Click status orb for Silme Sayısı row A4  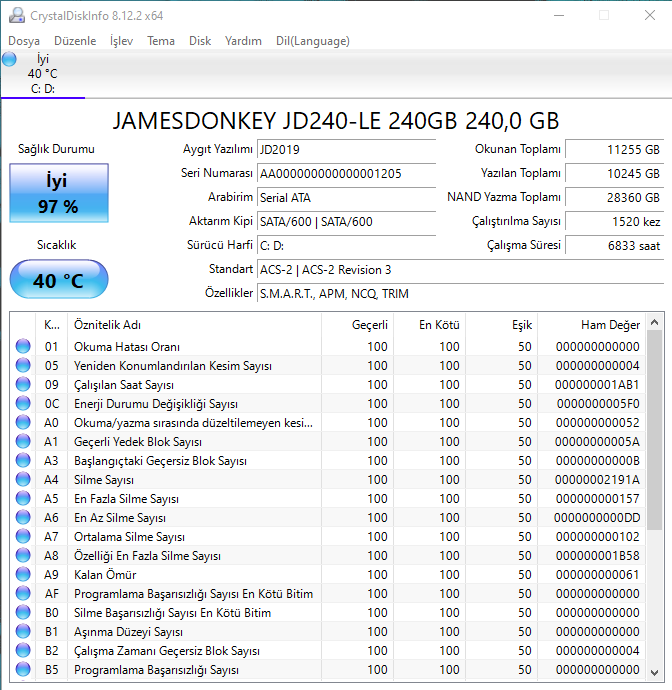click(23, 479)
